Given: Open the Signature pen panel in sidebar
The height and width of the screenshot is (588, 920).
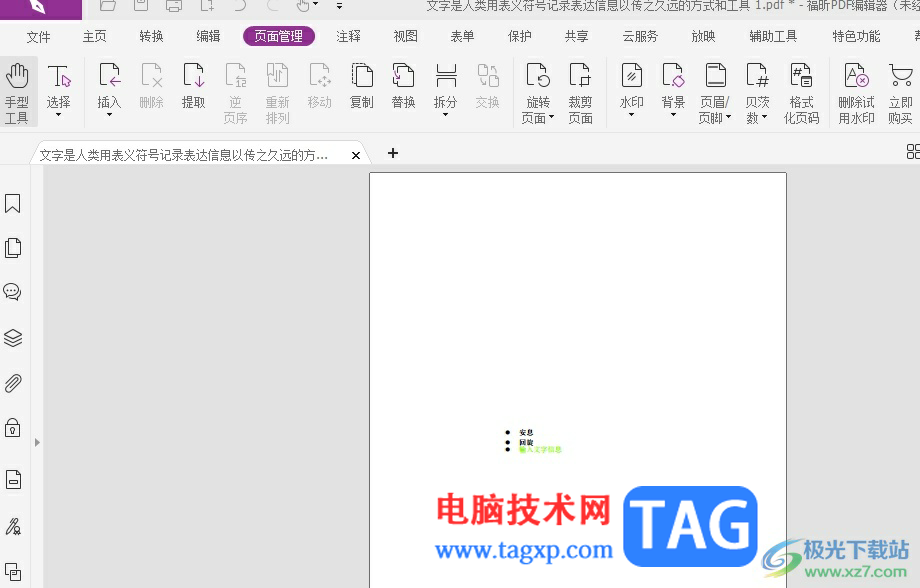Looking at the screenshot, I should tap(13, 526).
